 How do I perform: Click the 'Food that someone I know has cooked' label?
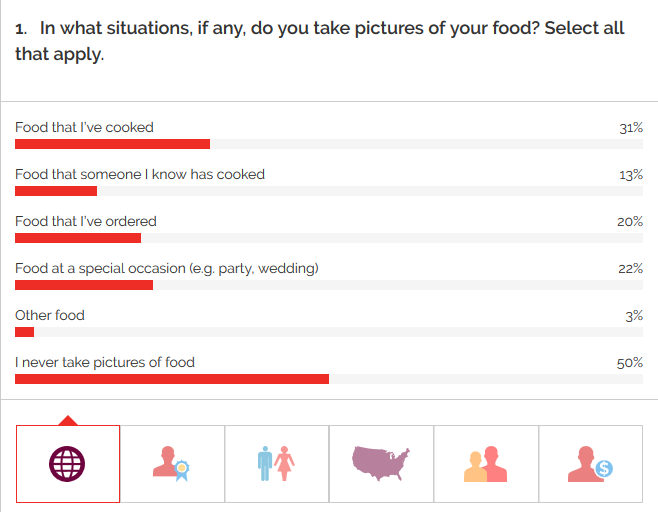(140, 174)
